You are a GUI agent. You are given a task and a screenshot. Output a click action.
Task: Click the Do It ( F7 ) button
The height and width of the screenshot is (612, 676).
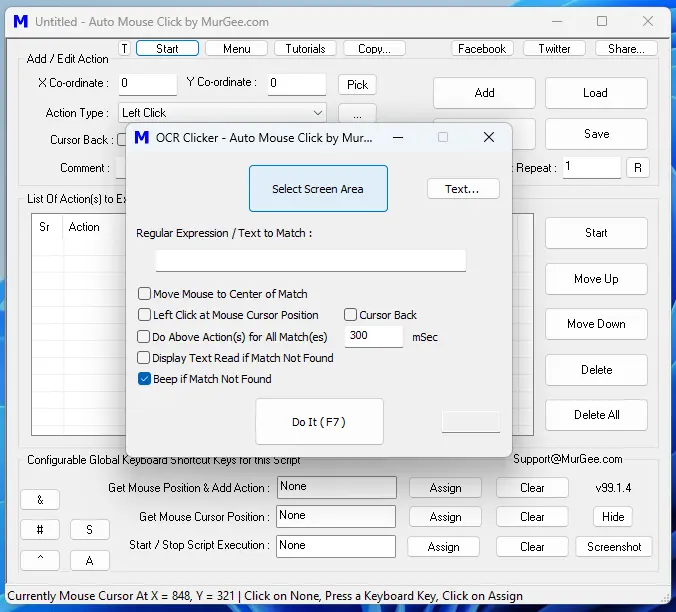pos(319,422)
